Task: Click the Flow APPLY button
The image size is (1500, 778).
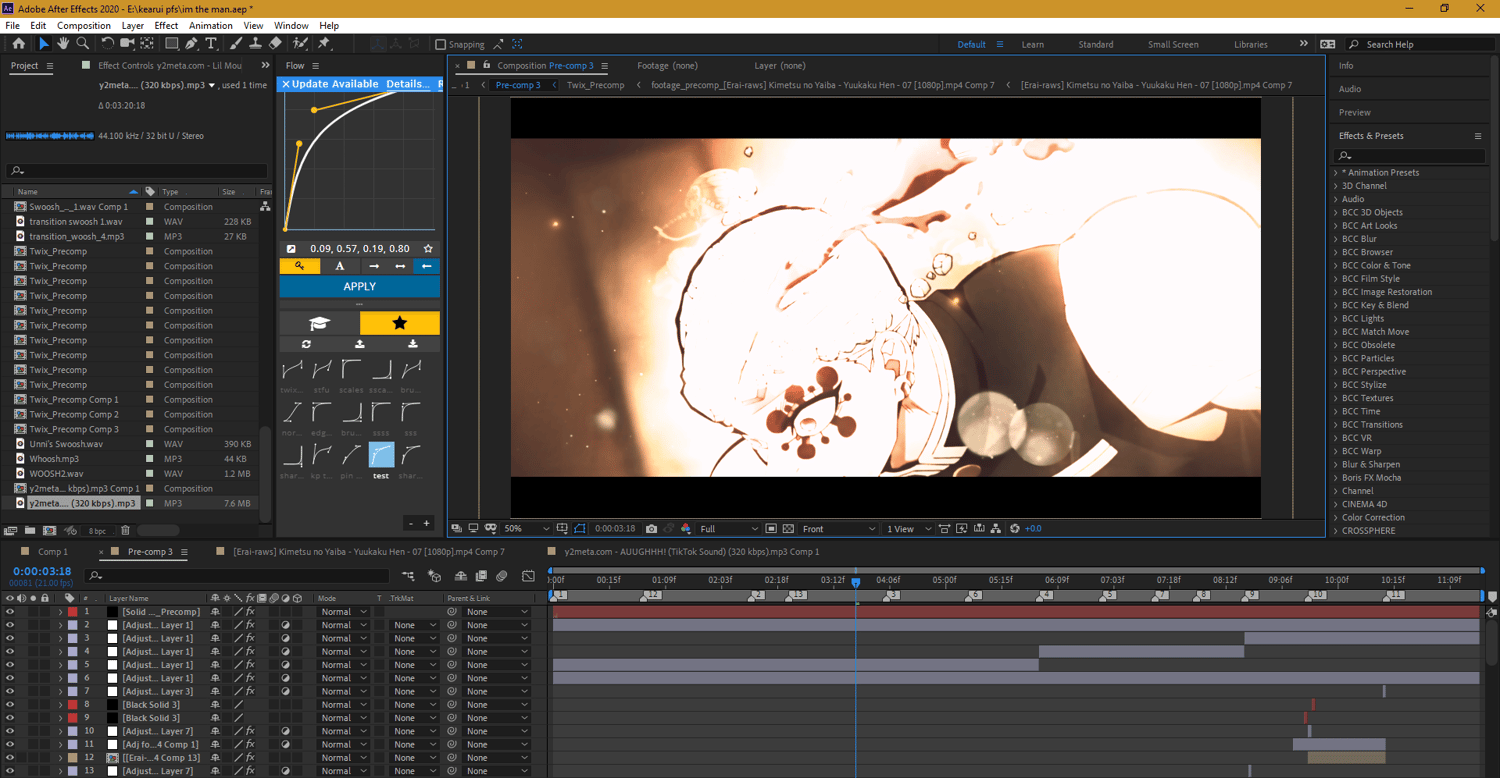Action: (x=359, y=286)
